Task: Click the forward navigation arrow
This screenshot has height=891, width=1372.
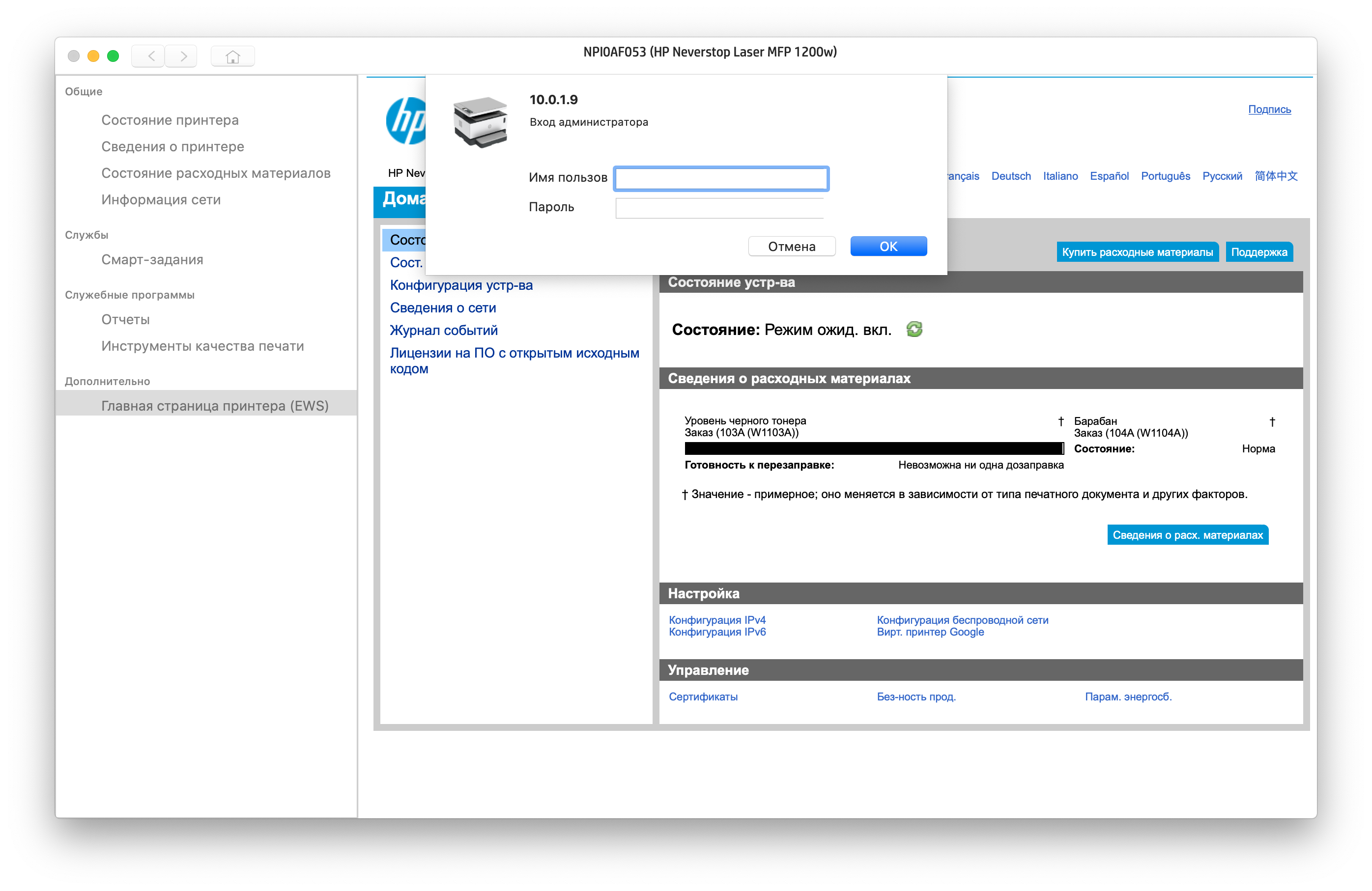Action: pyautogui.click(x=182, y=56)
